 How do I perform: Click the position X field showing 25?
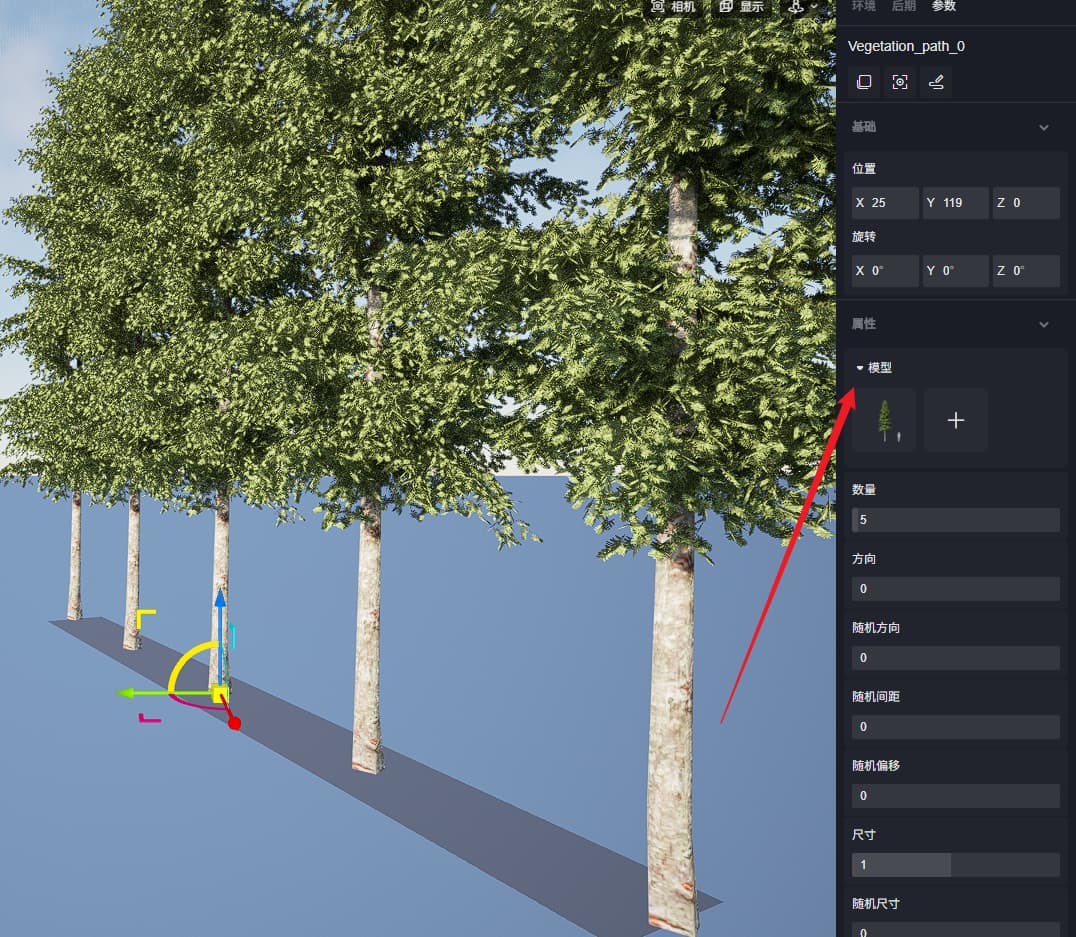pos(885,203)
